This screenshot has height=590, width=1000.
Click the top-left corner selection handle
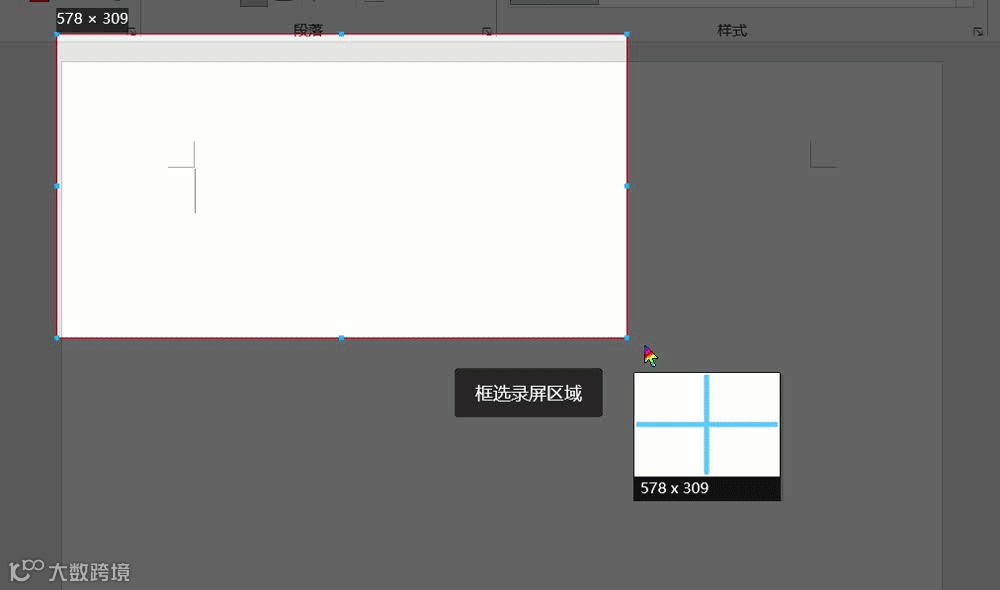point(57,34)
